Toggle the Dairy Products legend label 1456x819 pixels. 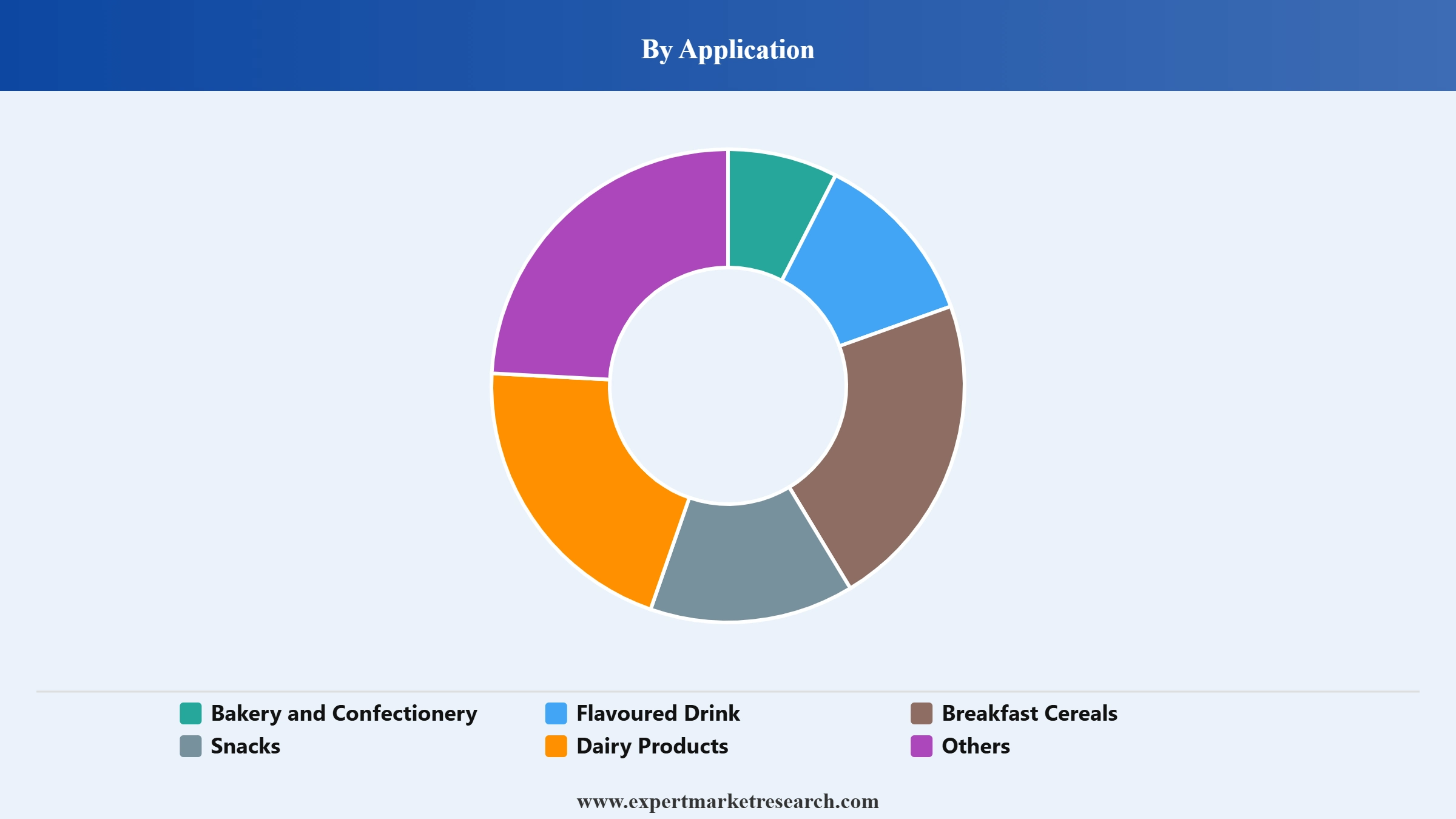pyautogui.click(x=652, y=747)
